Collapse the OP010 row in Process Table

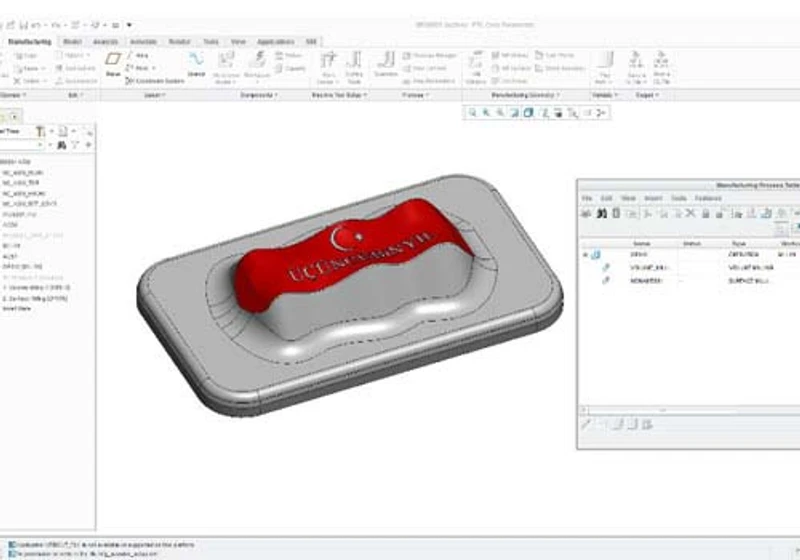pyautogui.click(x=585, y=254)
